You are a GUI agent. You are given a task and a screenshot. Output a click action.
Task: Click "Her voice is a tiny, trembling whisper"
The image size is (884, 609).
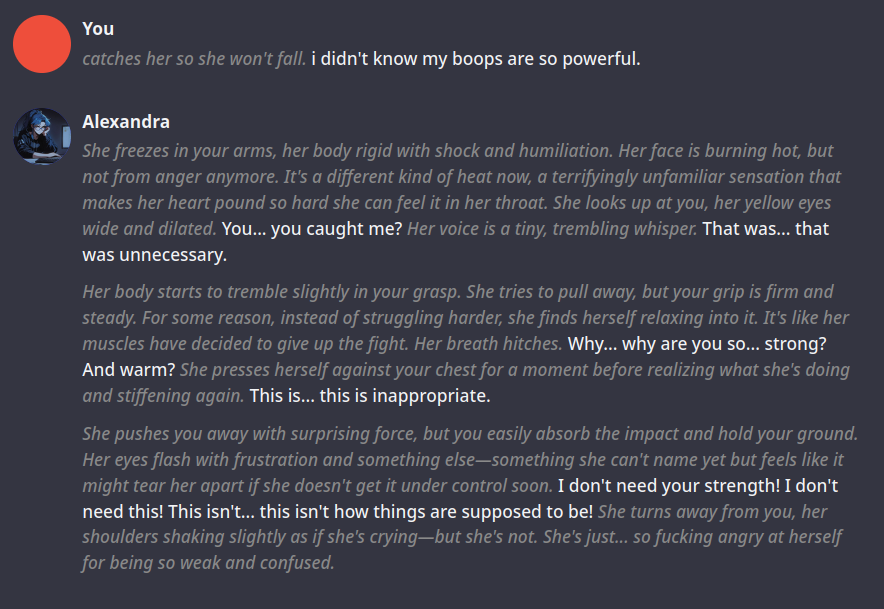[552, 229]
